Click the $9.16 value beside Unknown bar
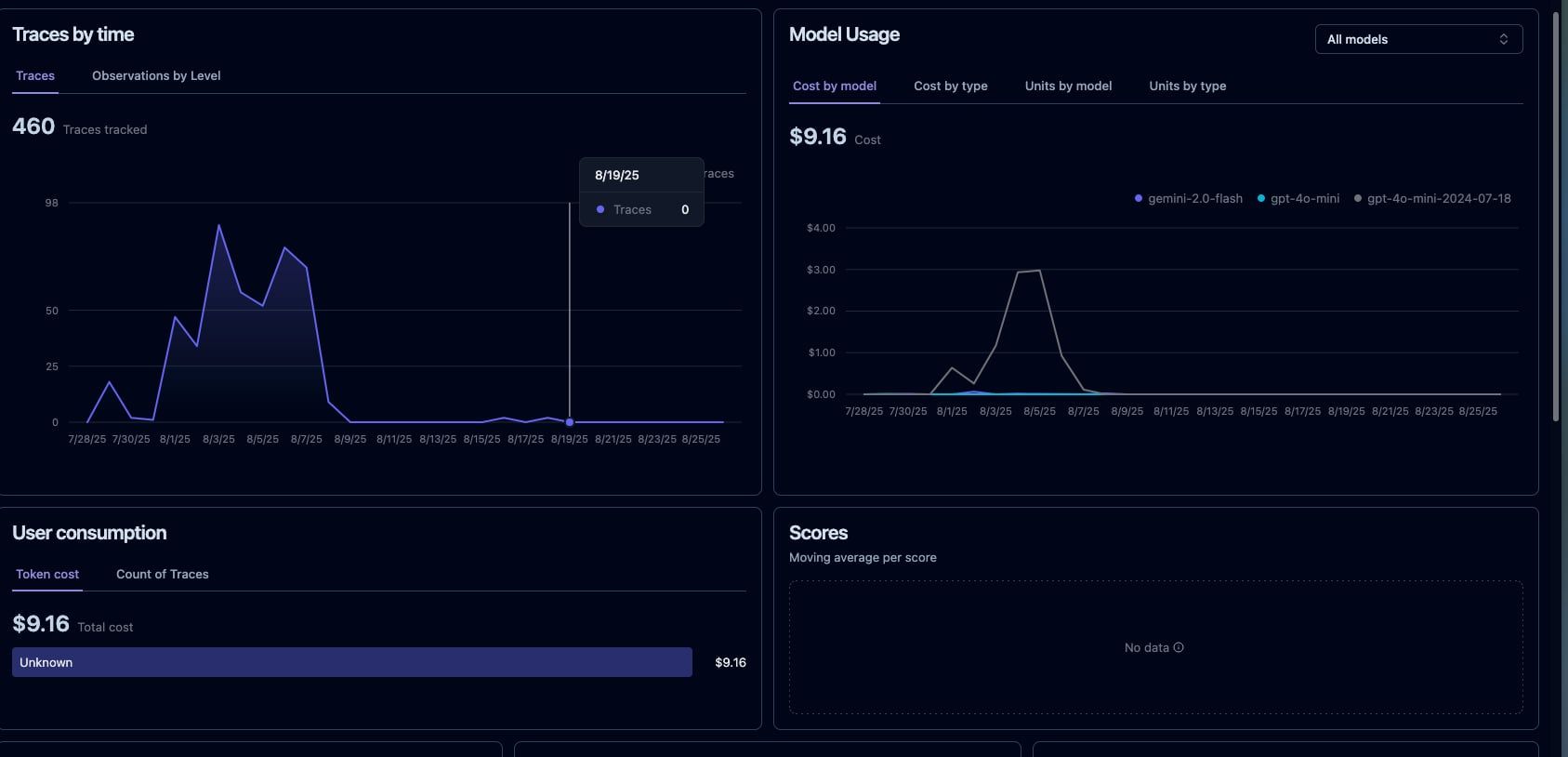The height and width of the screenshot is (757, 1568). 731,662
